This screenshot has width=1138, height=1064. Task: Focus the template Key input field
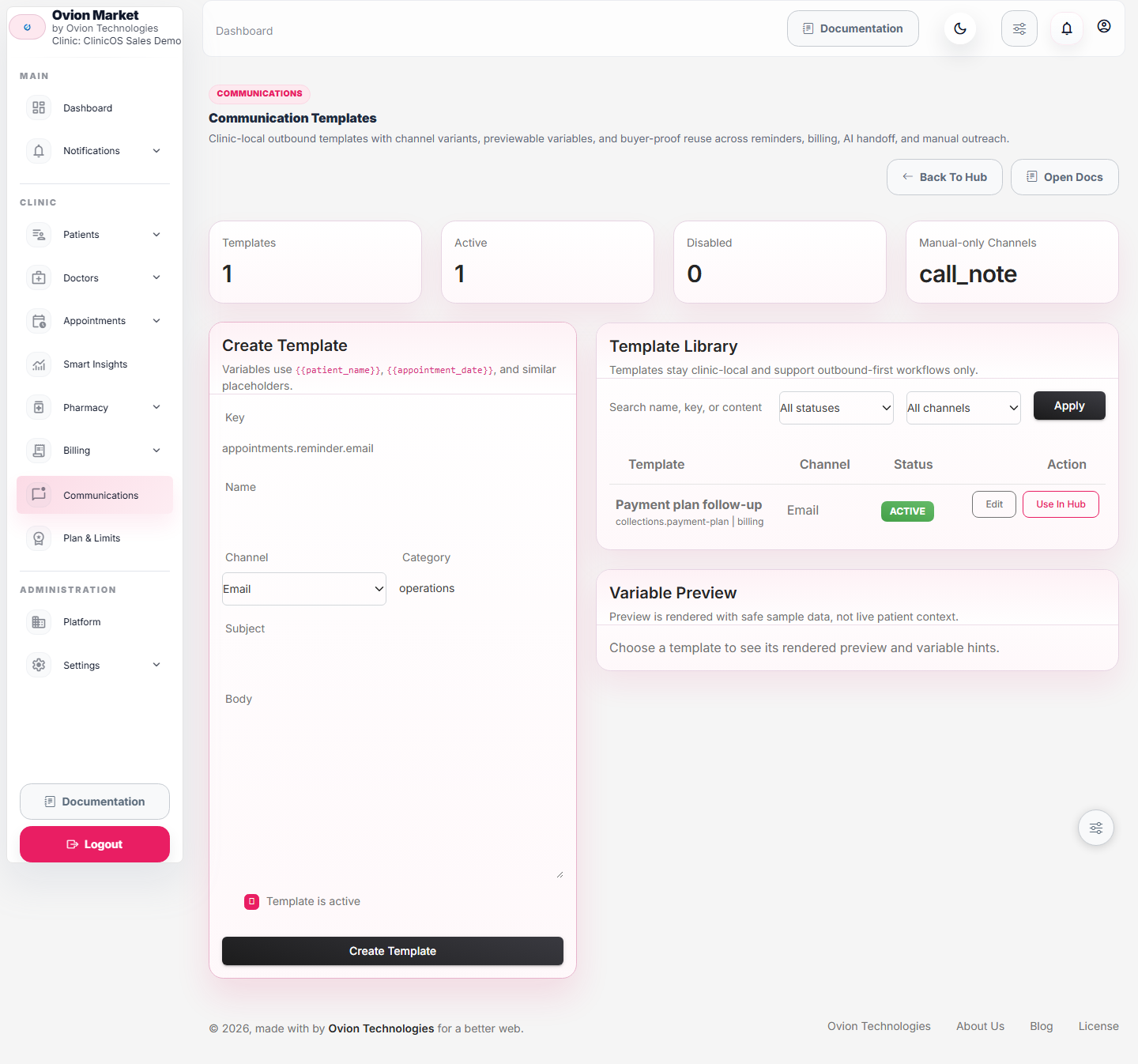393,448
